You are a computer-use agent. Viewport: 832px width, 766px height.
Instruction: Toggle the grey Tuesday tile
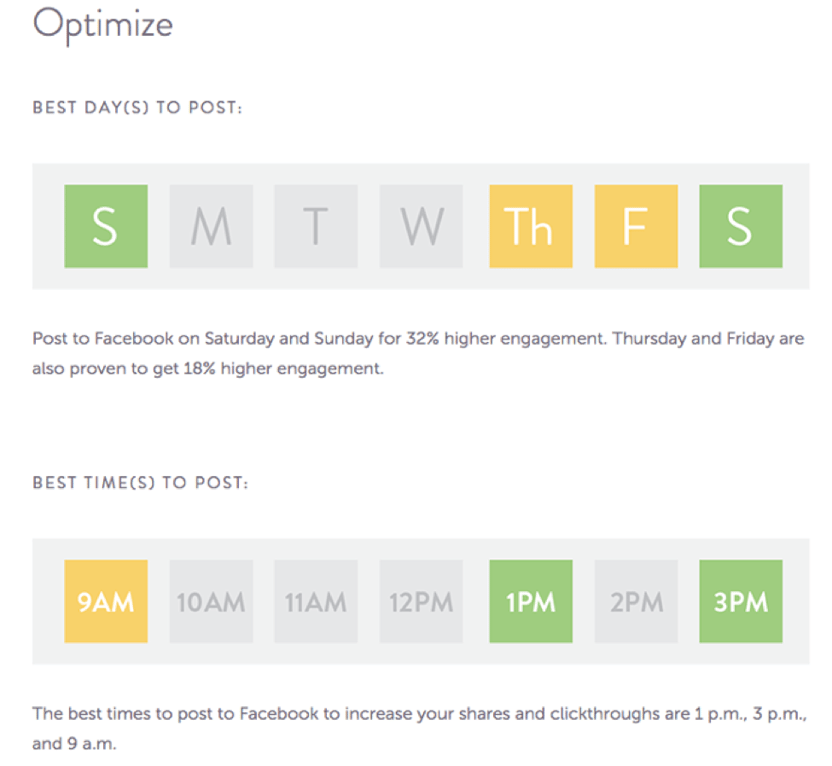coord(316,226)
